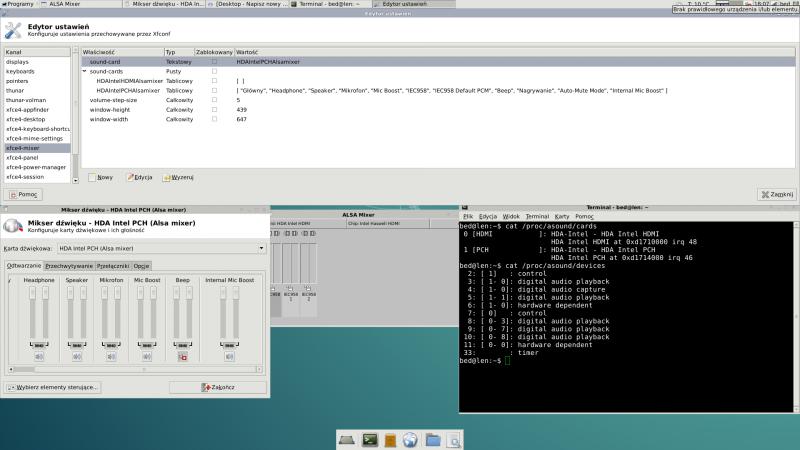
Task: Open file manager folder in dock
Action: pyautogui.click(x=433, y=439)
